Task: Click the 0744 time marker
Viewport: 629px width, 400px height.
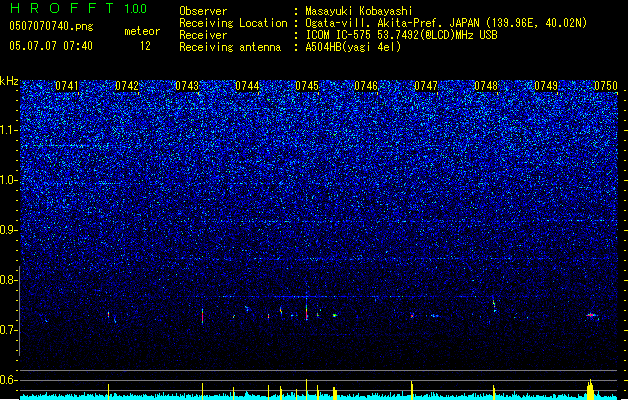Action: 247,86
